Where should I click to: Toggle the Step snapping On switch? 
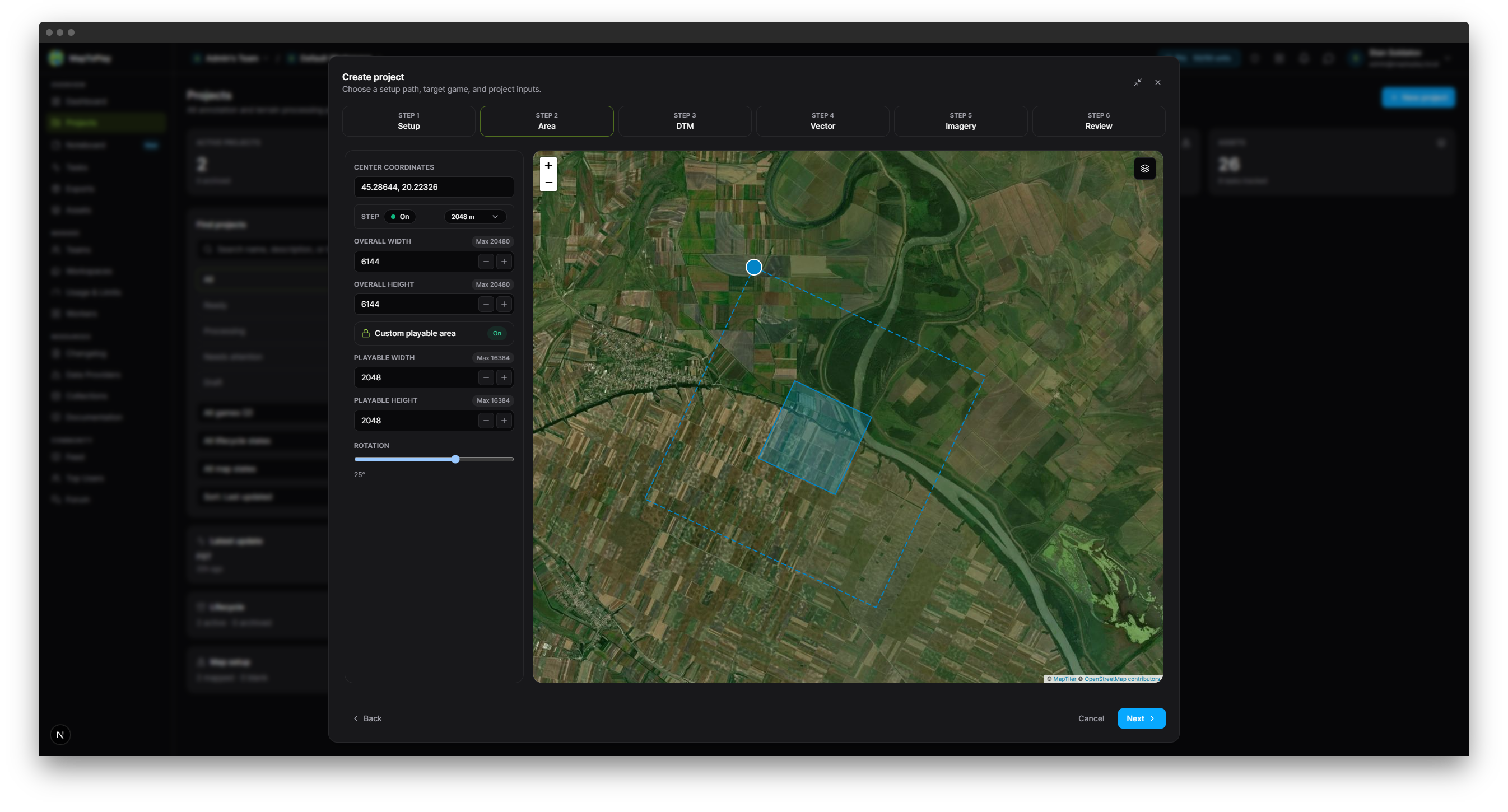pyautogui.click(x=400, y=217)
